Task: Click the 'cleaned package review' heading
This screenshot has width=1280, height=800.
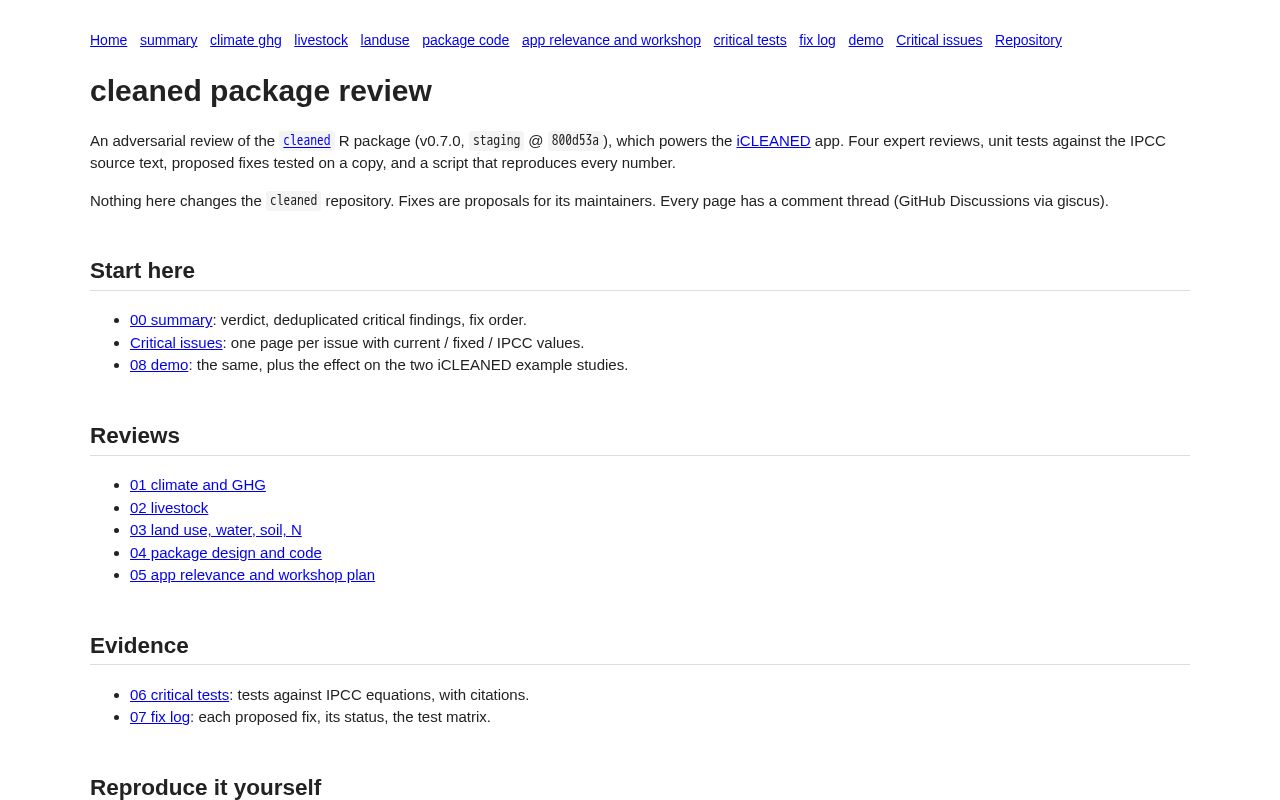Action: (261, 91)
